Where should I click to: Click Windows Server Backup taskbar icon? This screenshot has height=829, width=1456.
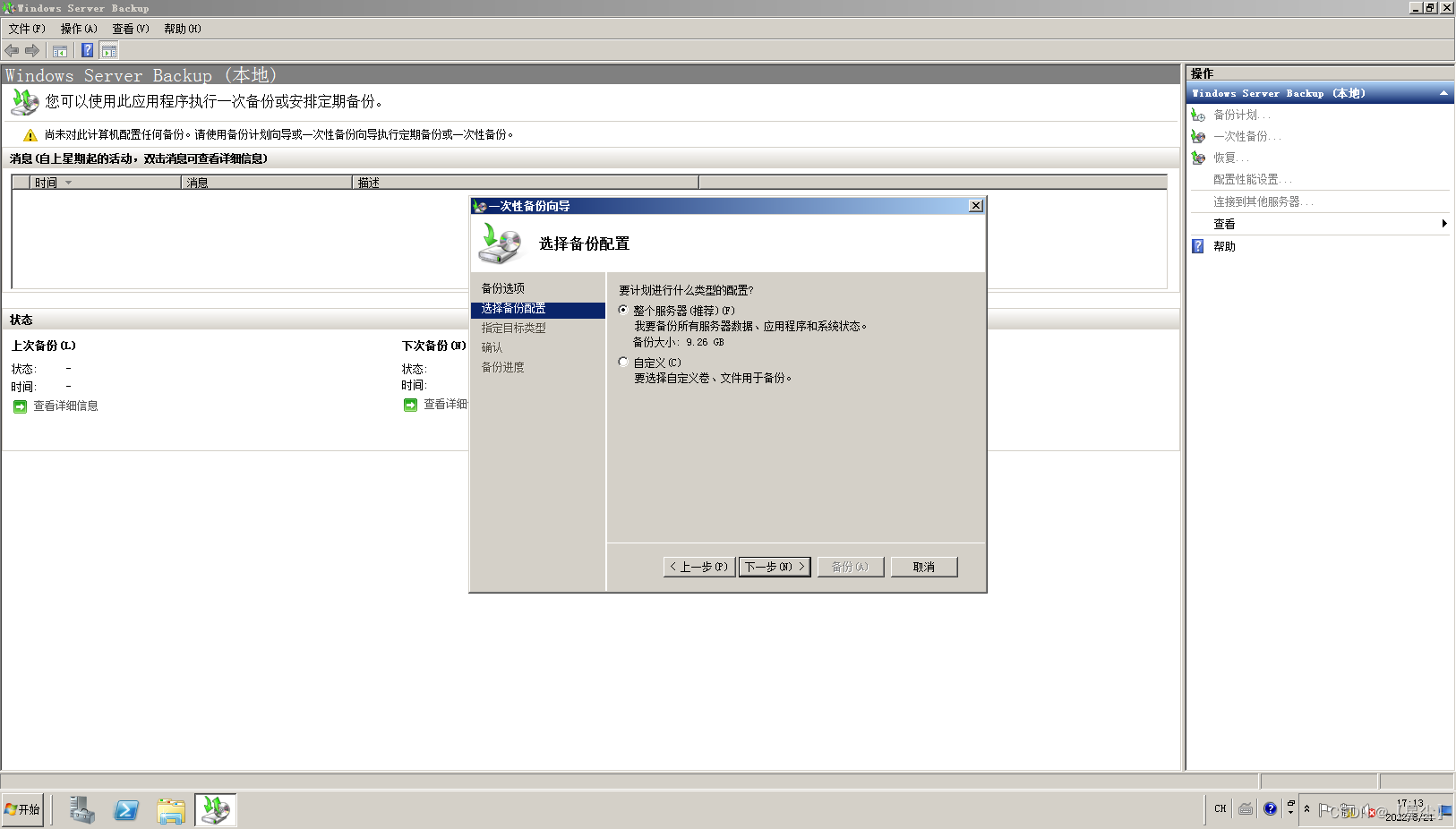[x=216, y=810]
